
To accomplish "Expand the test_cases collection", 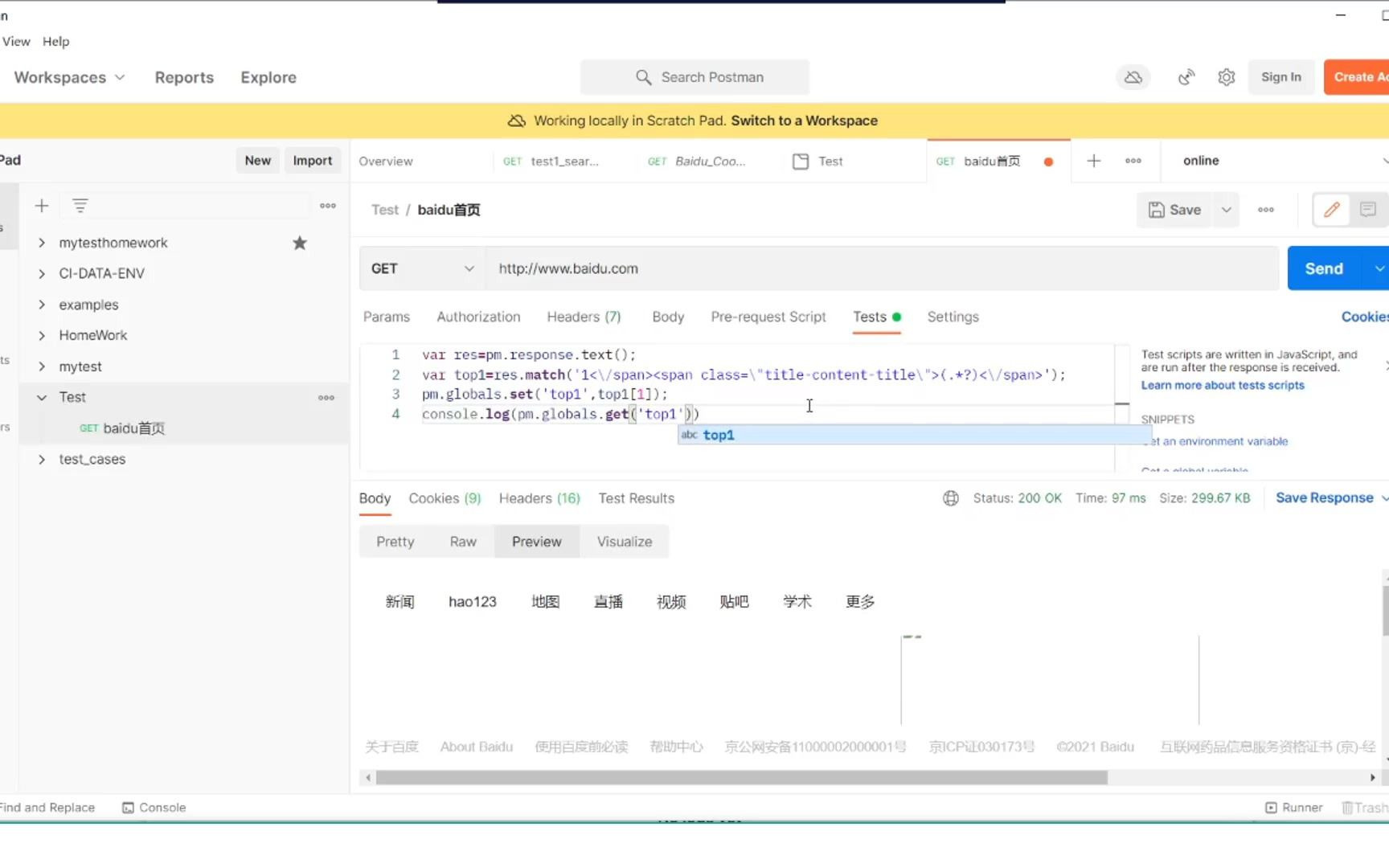I will [x=42, y=459].
